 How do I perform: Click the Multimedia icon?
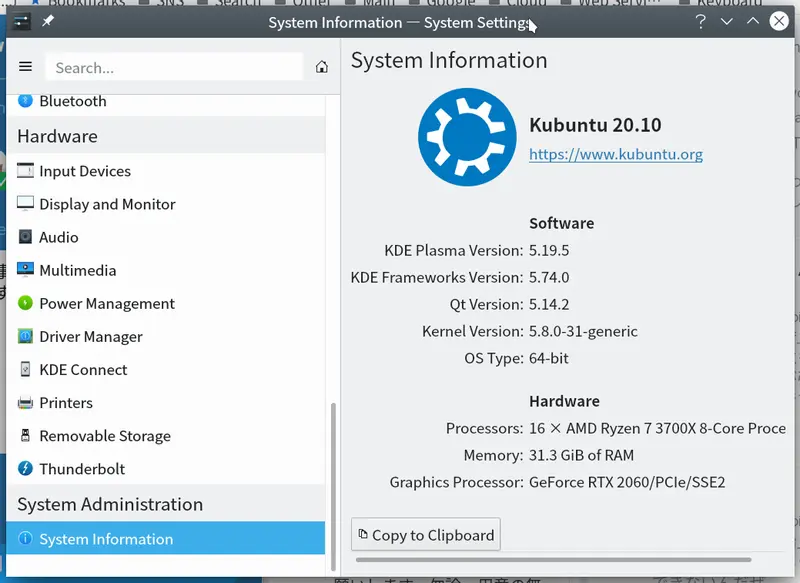point(25,269)
